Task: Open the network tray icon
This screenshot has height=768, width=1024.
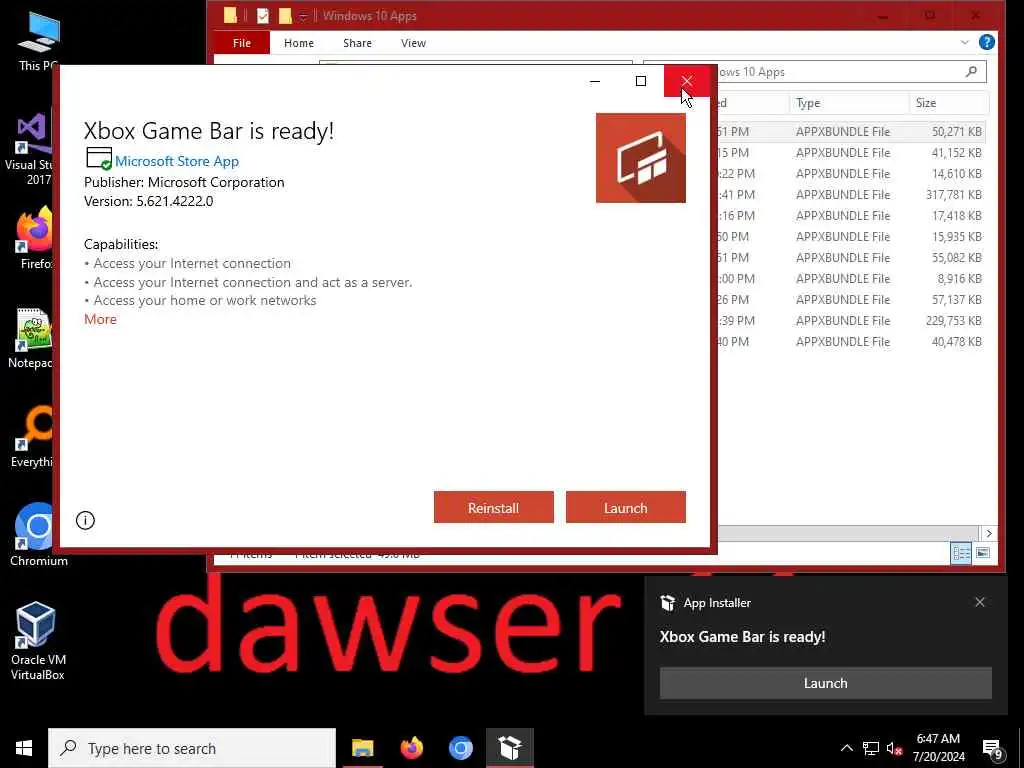Action: [871, 748]
